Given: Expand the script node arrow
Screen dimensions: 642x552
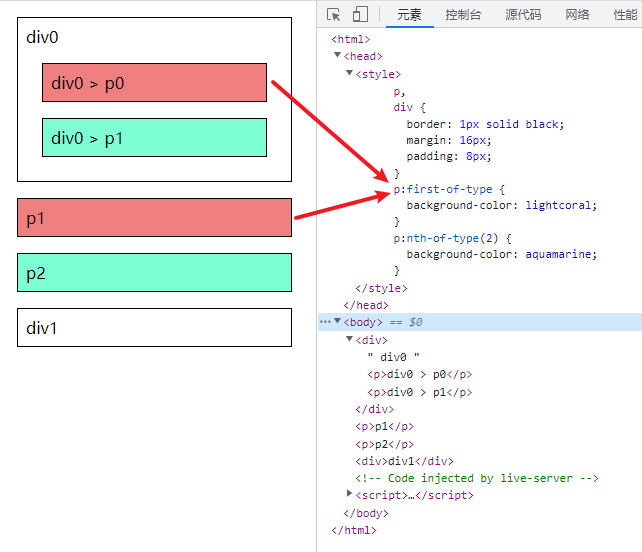Looking at the screenshot, I should (349, 493).
